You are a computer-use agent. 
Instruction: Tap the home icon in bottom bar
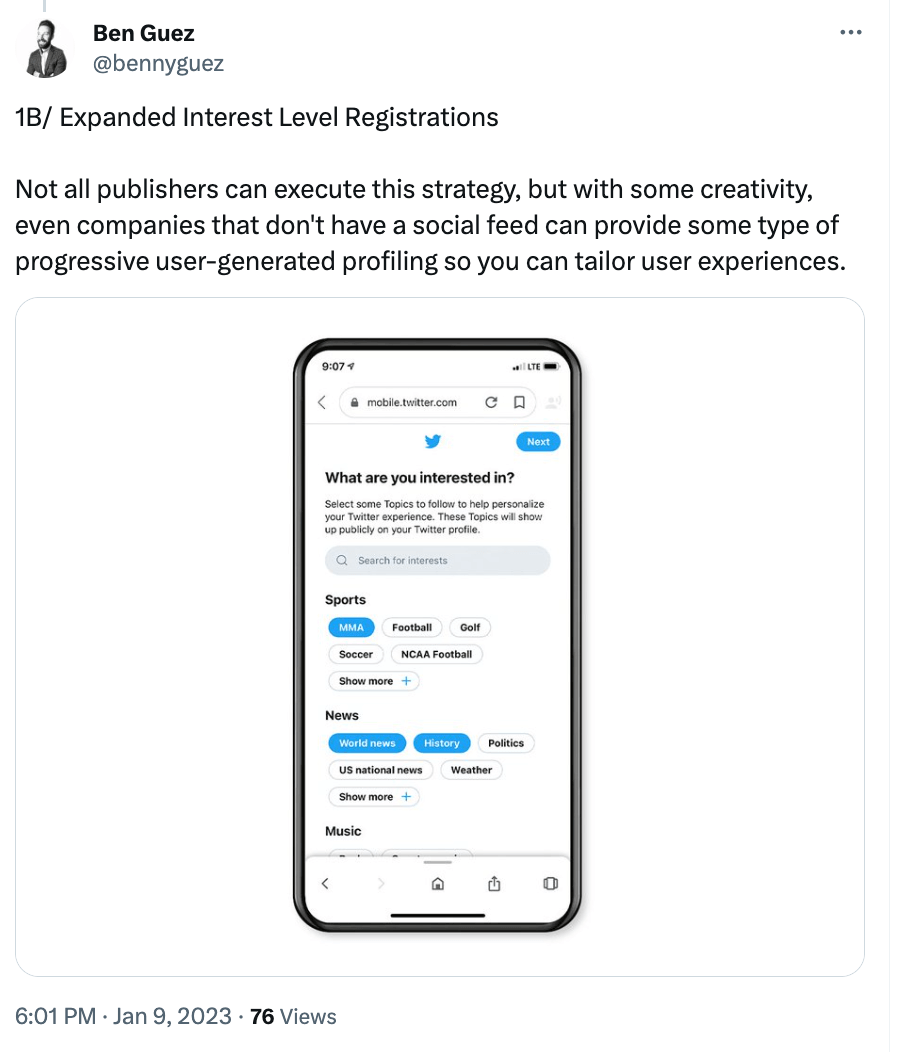[x=437, y=884]
